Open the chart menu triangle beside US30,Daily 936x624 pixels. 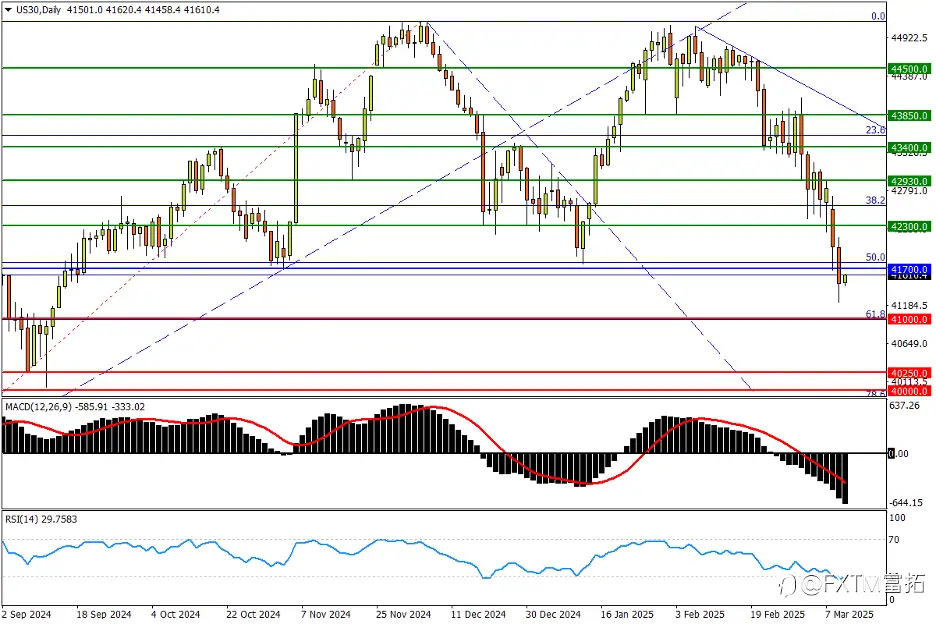8,10
